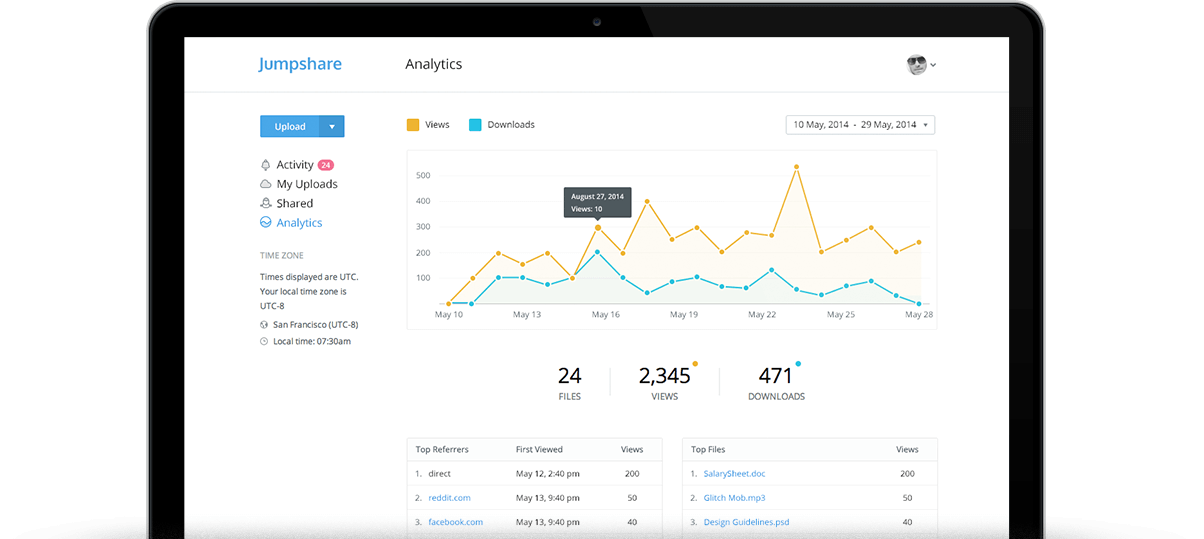Viewport: 1204px width, 539px height.
Task: Click the May 16 Views data point
Action: (x=598, y=228)
